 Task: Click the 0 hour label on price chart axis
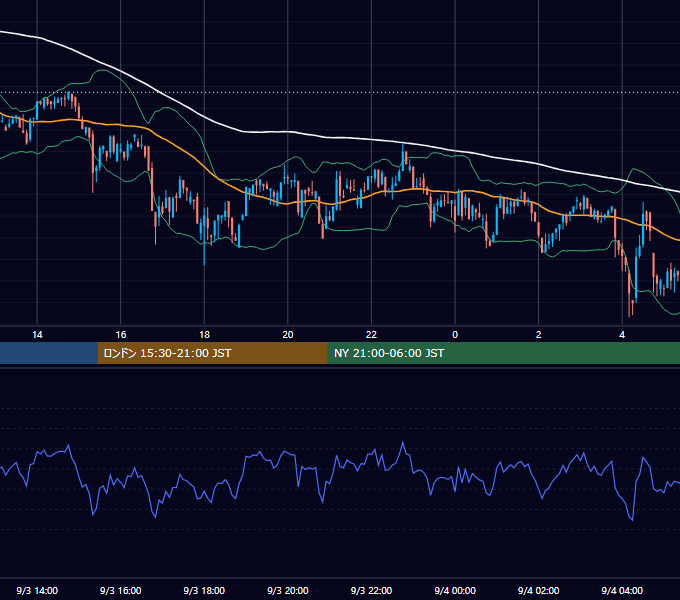tap(455, 335)
